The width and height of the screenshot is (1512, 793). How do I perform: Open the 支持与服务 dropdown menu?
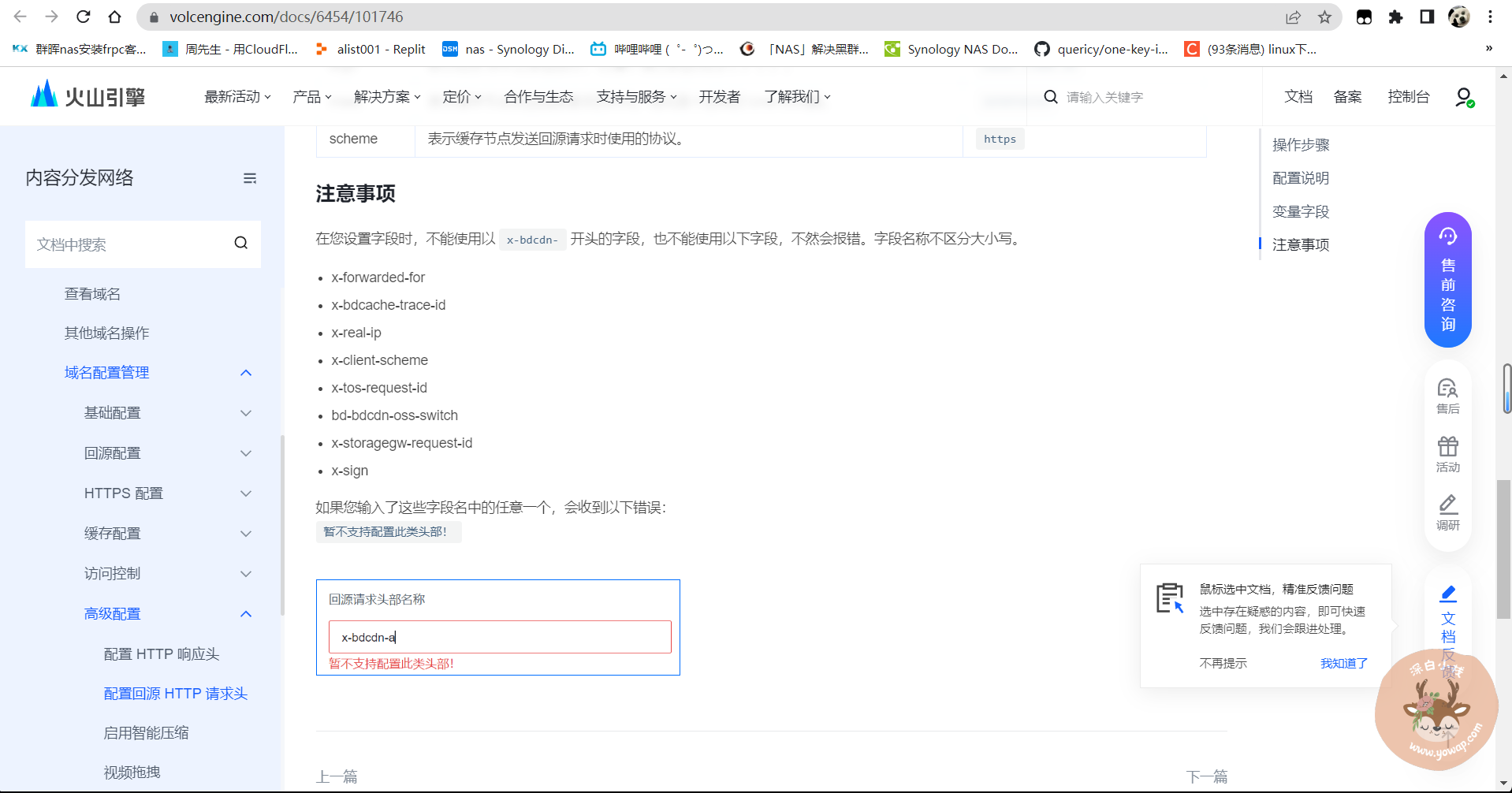point(636,97)
